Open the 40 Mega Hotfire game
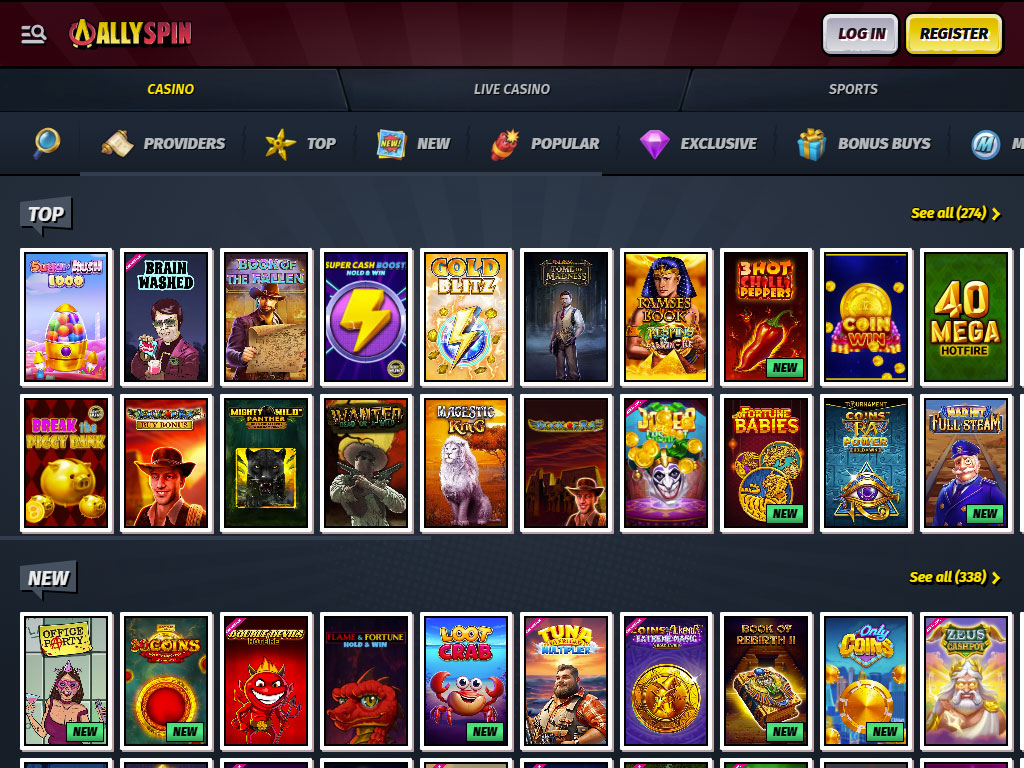Screen dimensions: 1024x768 coord(966,317)
